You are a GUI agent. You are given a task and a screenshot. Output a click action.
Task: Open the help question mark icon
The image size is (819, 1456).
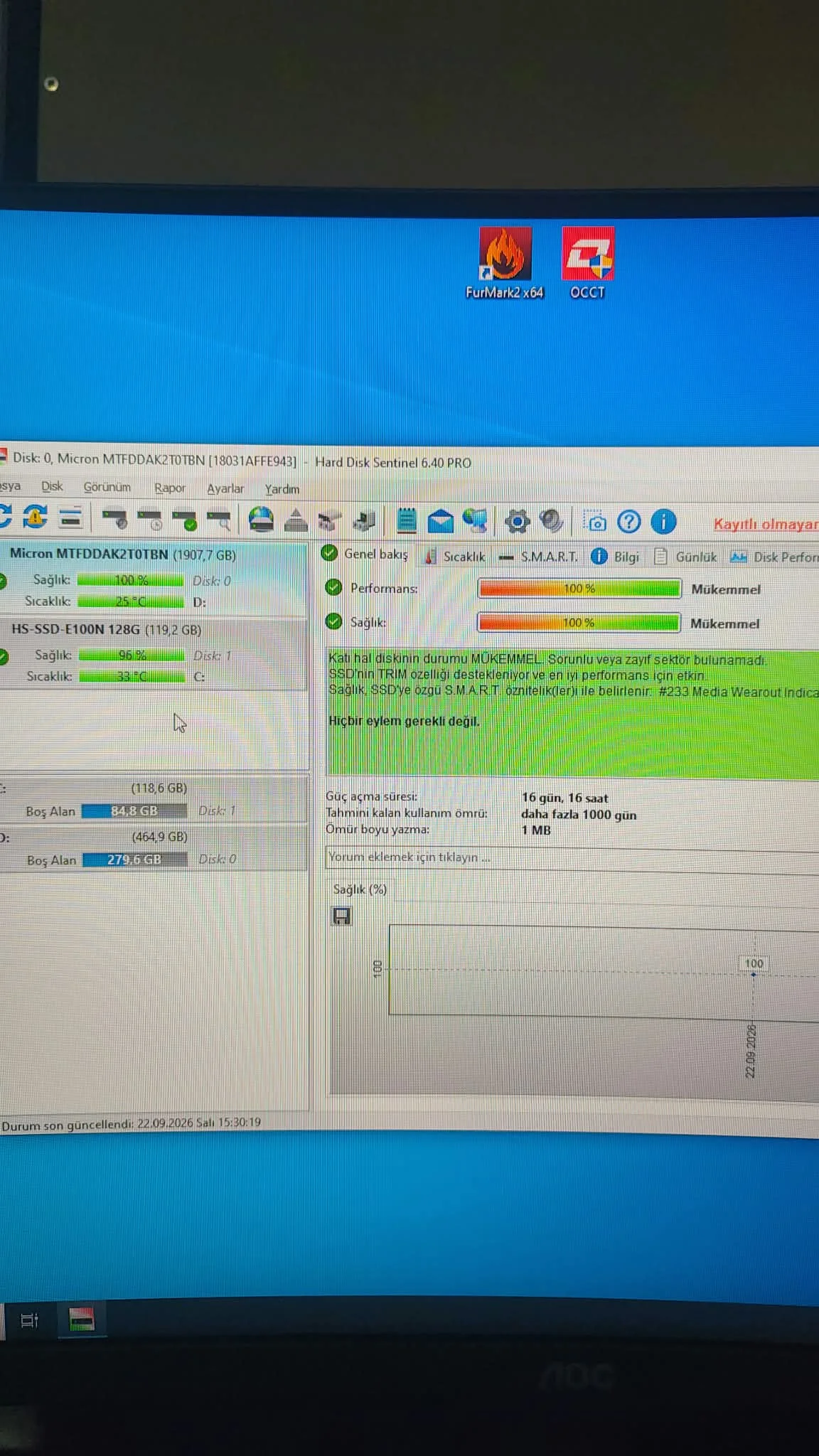coord(628,522)
